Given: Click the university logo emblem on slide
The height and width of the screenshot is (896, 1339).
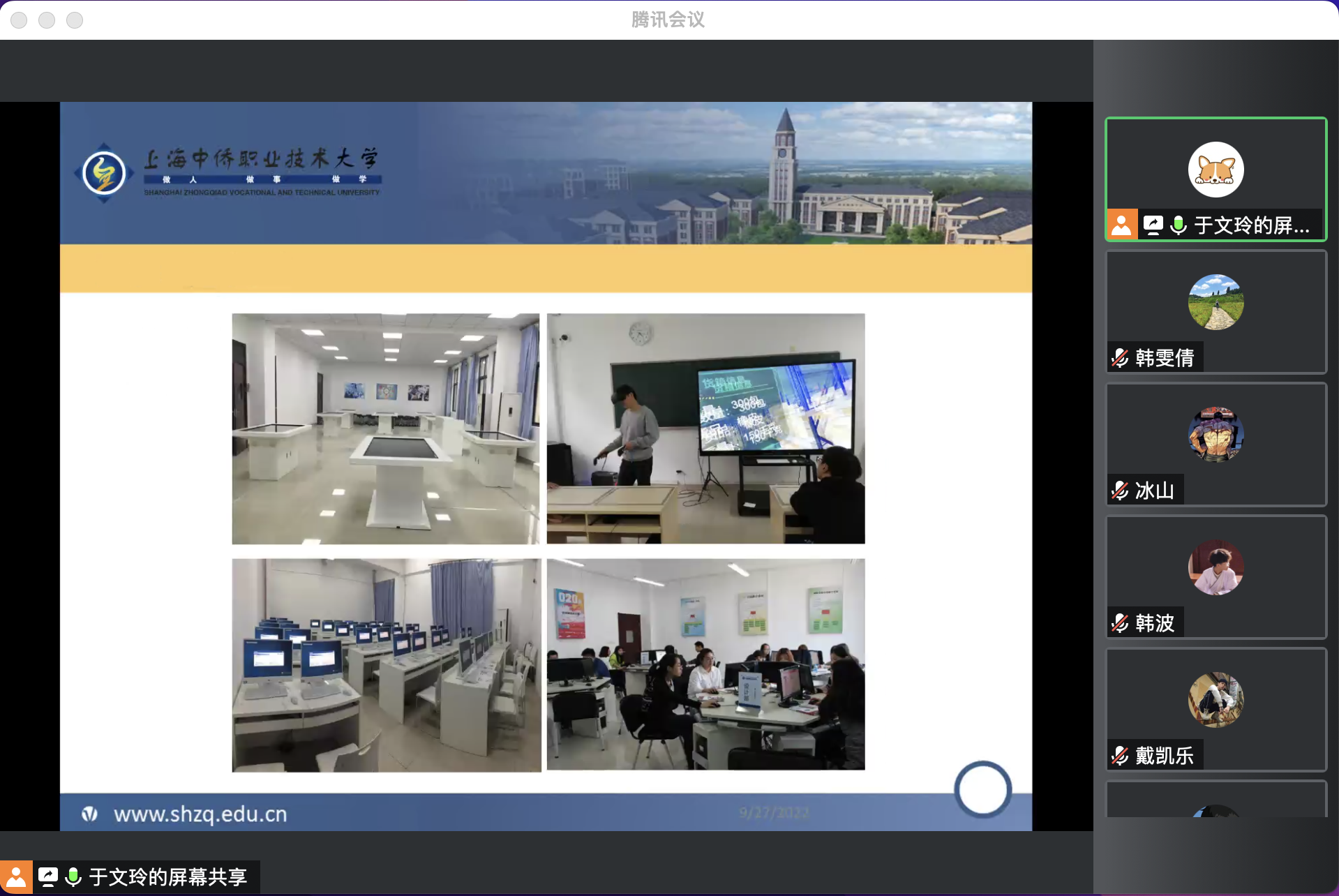Looking at the screenshot, I should pyautogui.click(x=104, y=173).
